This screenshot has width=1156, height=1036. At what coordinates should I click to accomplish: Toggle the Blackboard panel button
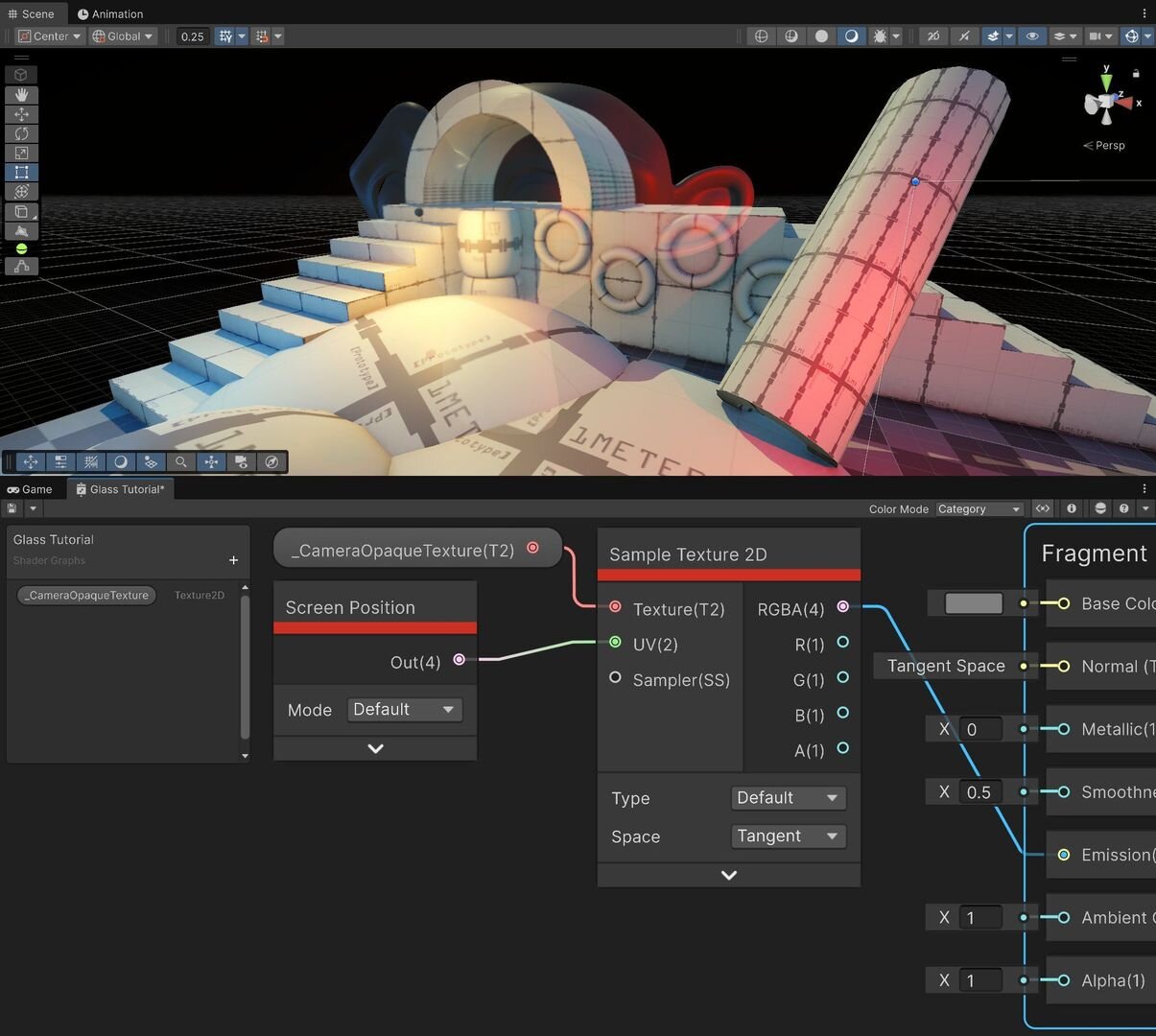[x=1043, y=508]
